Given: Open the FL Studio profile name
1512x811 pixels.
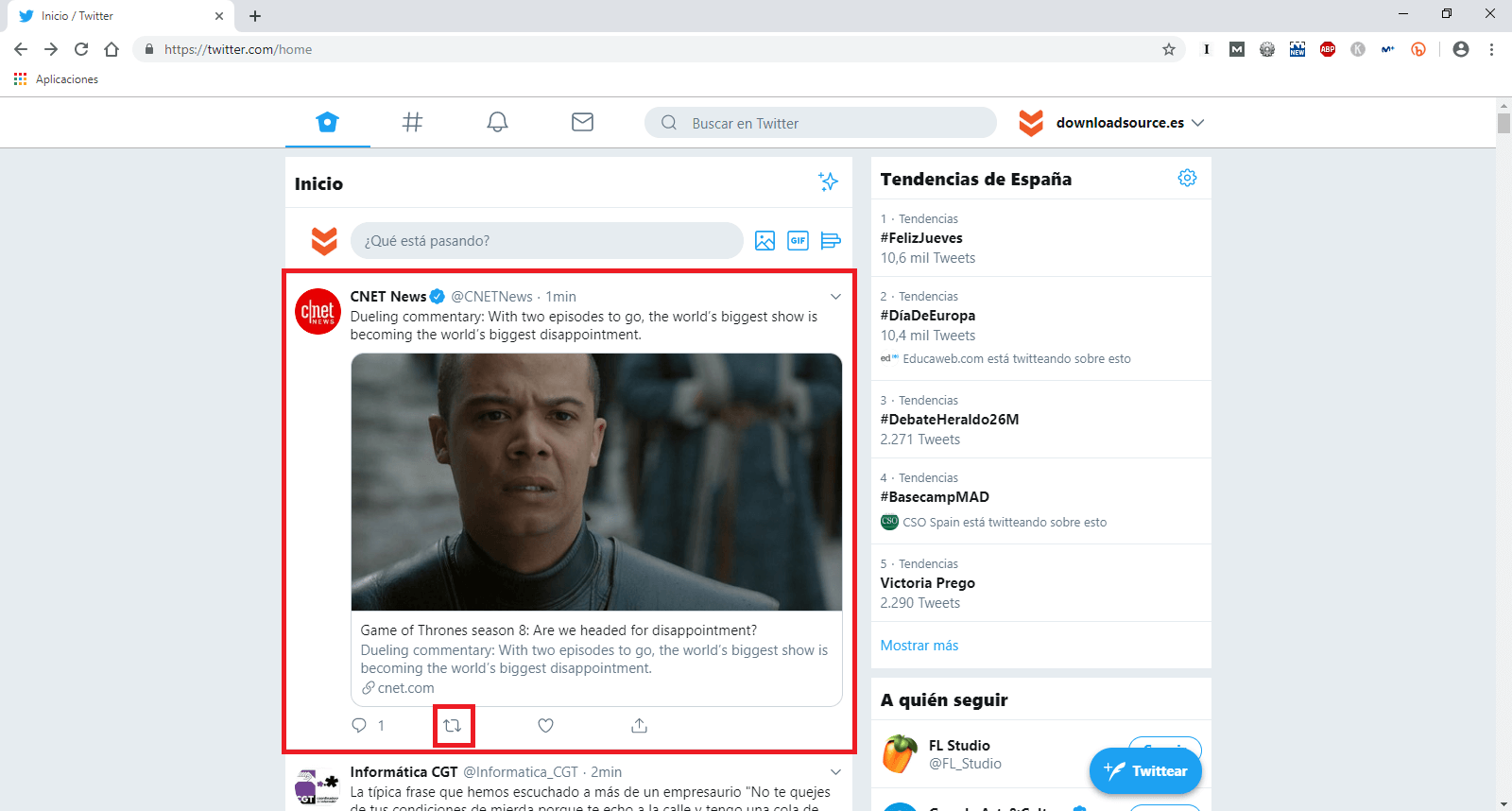Looking at the screenshot, I should click(959, 746).
